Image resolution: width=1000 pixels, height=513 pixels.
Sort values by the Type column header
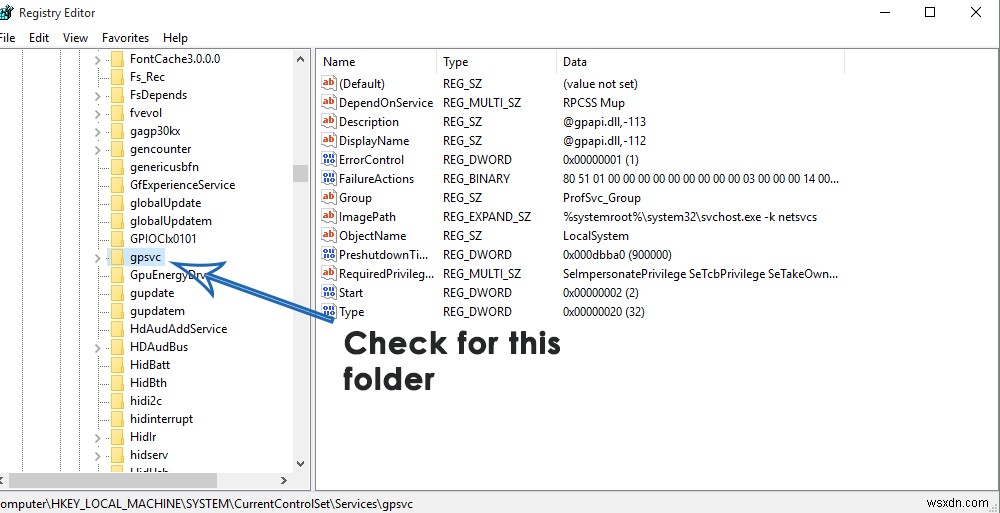[496, 62]
